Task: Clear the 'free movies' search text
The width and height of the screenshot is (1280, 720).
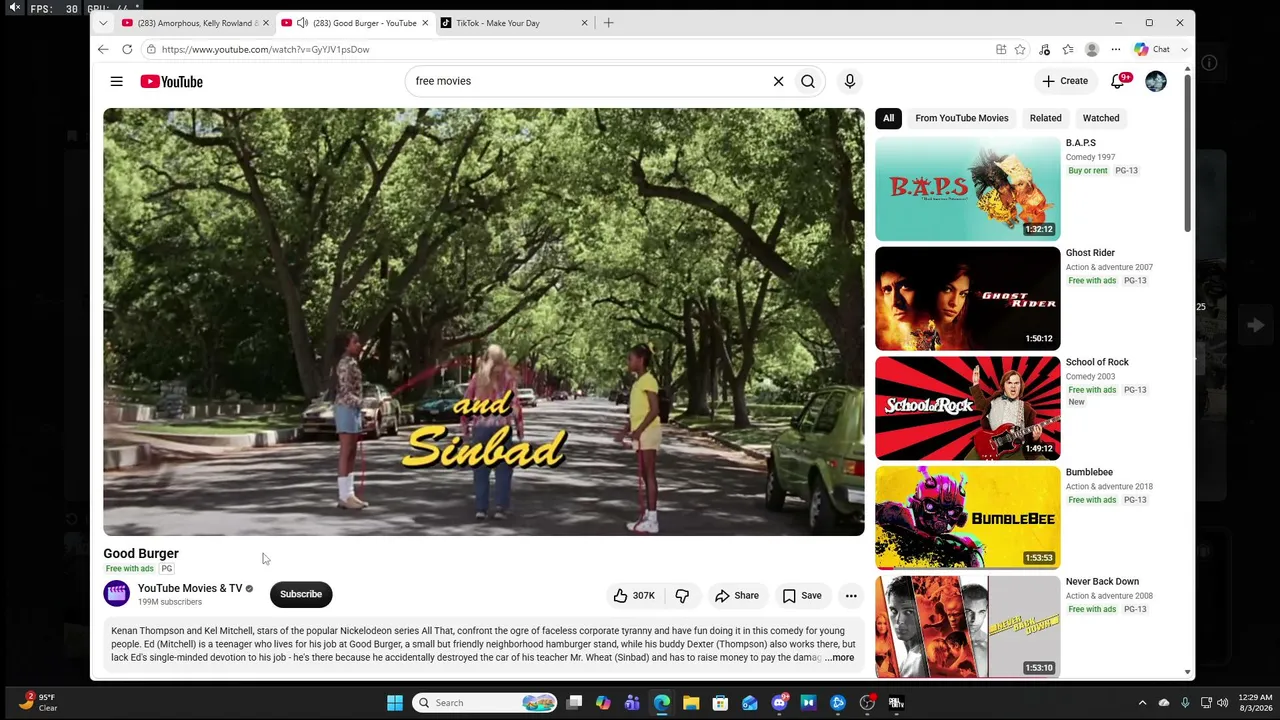Action: point(778,82)
